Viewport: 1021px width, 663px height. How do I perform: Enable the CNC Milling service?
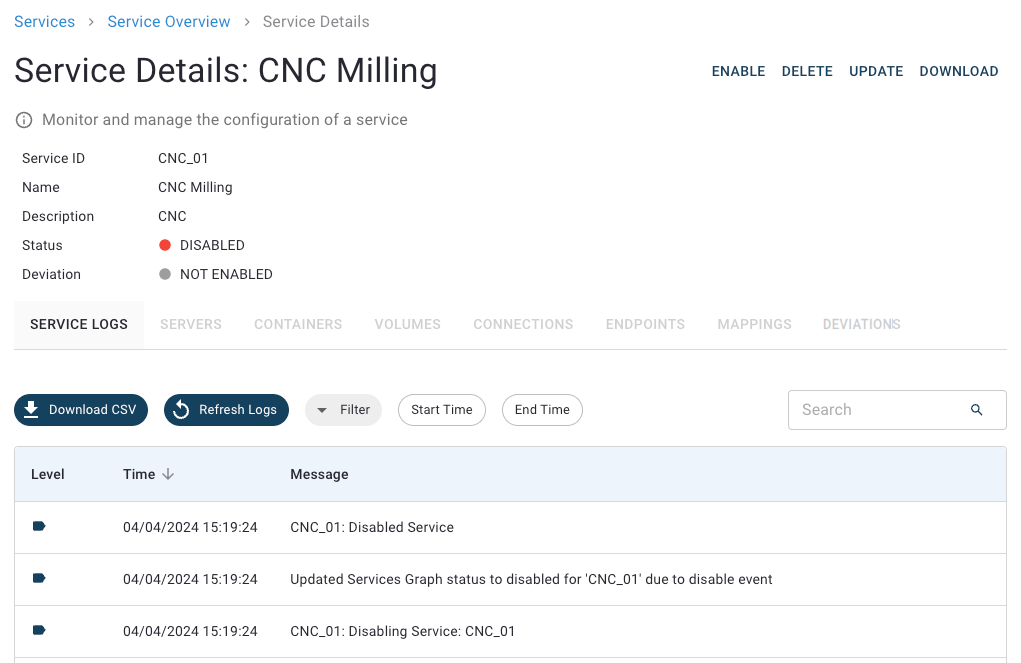click(x=738, y=72)
